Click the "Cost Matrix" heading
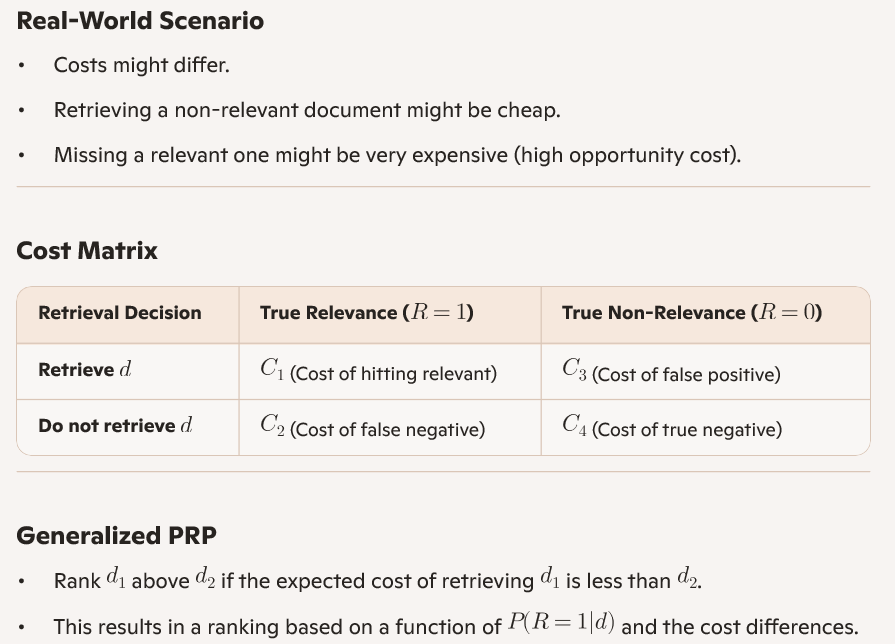 87,250
